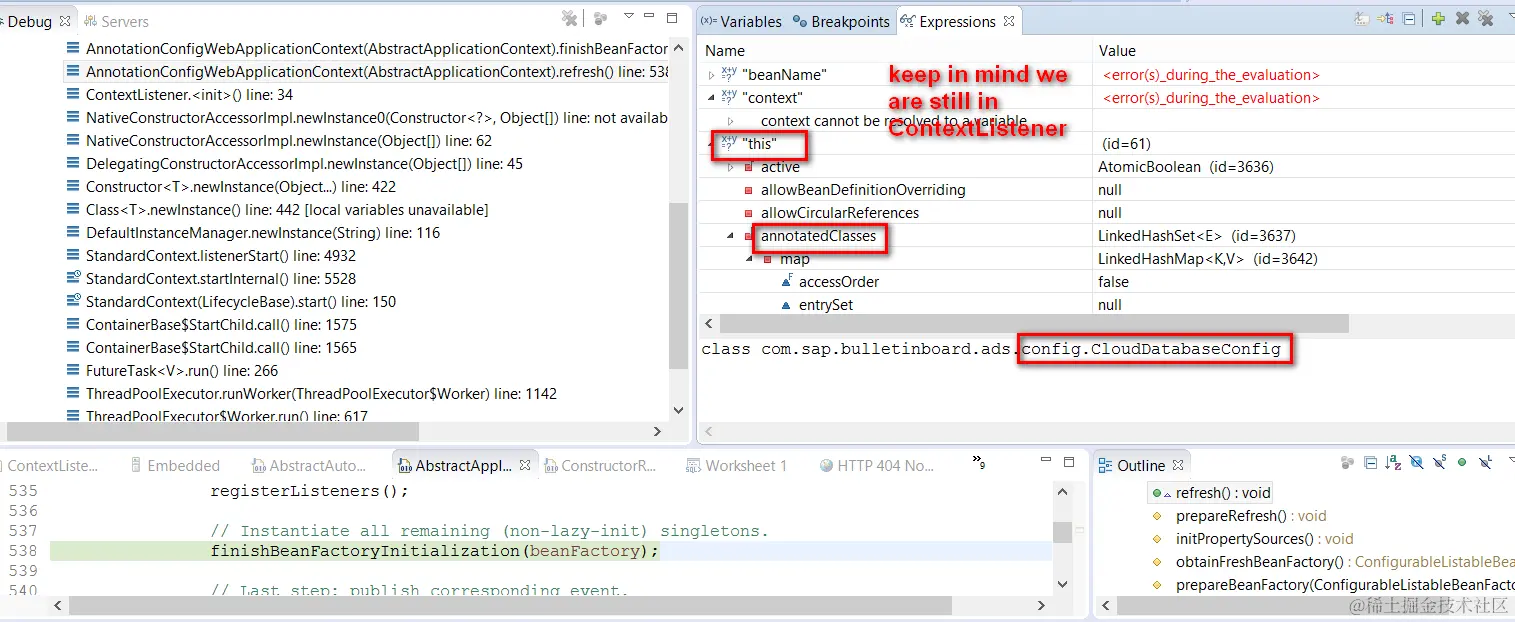
Task: Click Expressions tree horizontal scrollbar thumb
Action: (x=1034, y=324)
